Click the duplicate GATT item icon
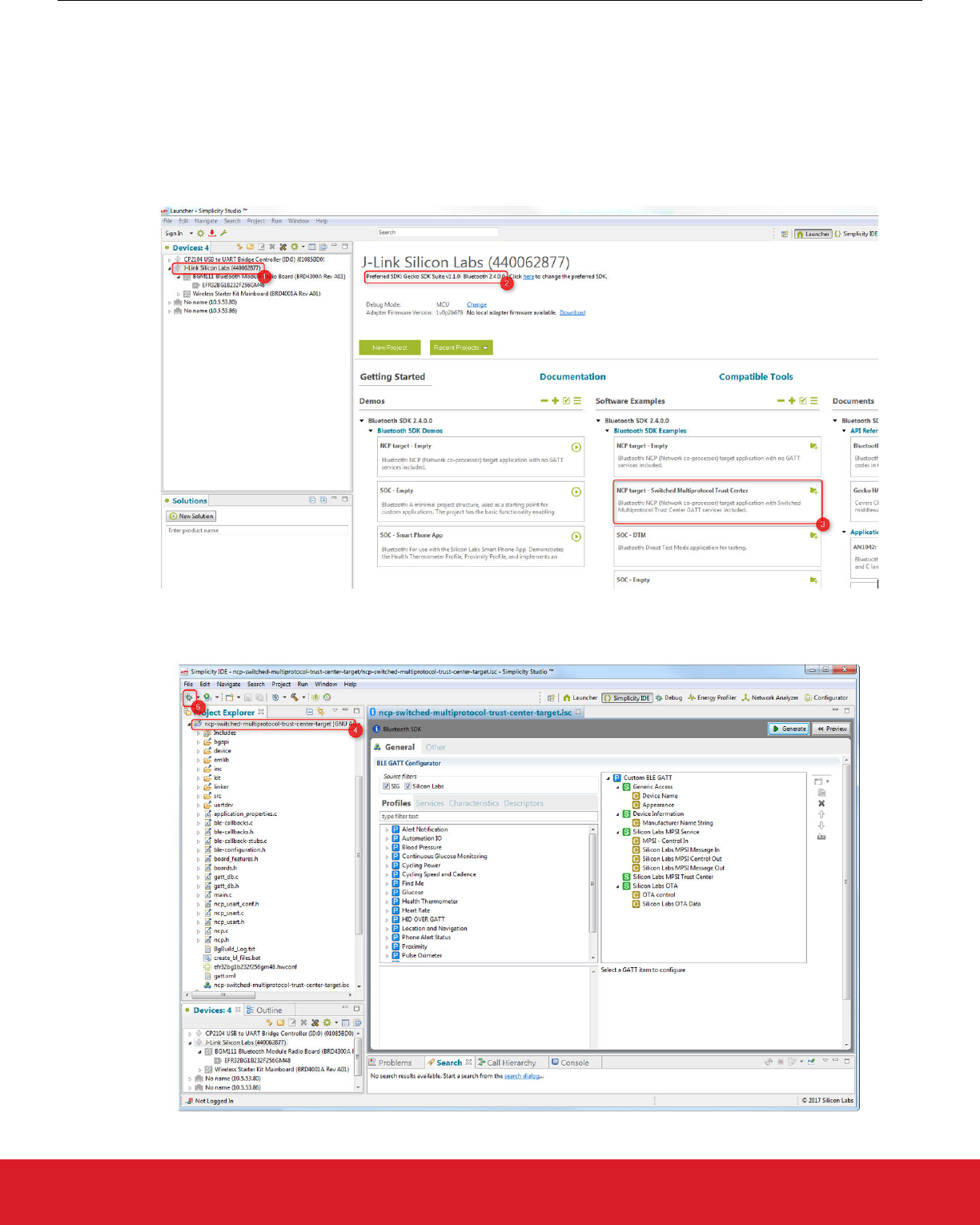The width and height of the screenshot is (980, 1225). pyautogui.click(x=821, y=793)
